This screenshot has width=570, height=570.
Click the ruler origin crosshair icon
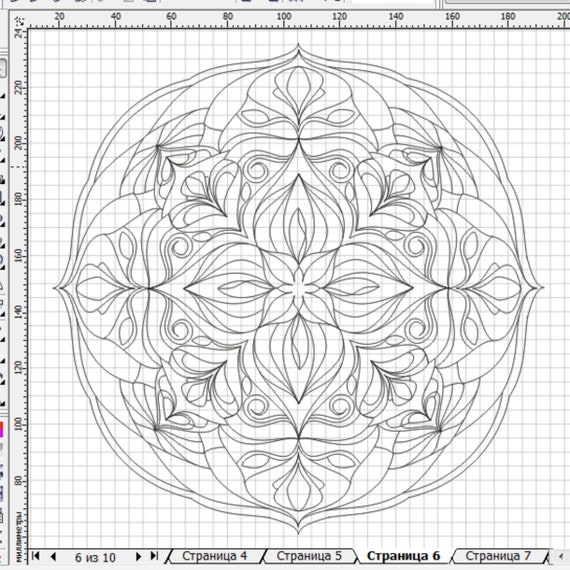pos(20,20)
